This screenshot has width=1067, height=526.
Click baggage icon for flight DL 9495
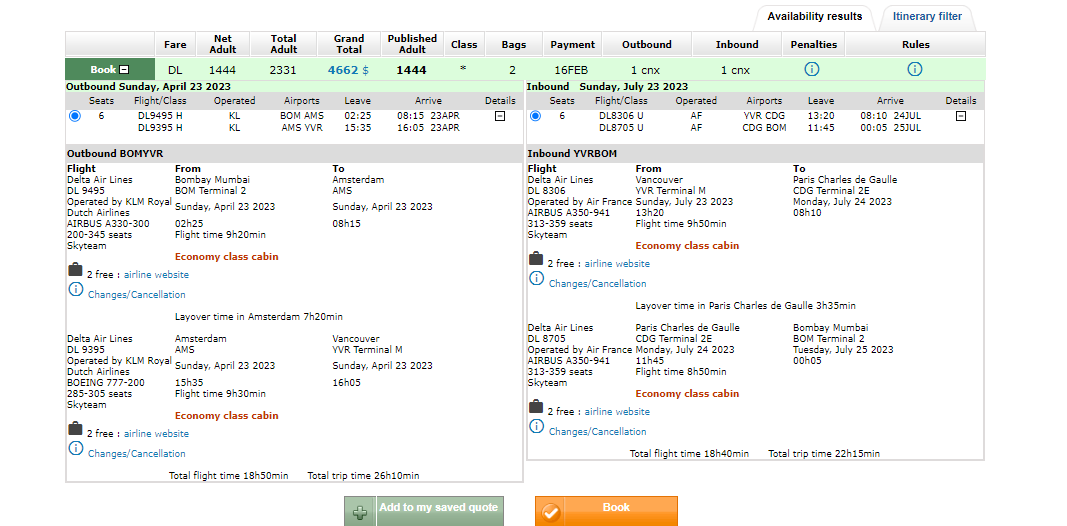[75, 270]
